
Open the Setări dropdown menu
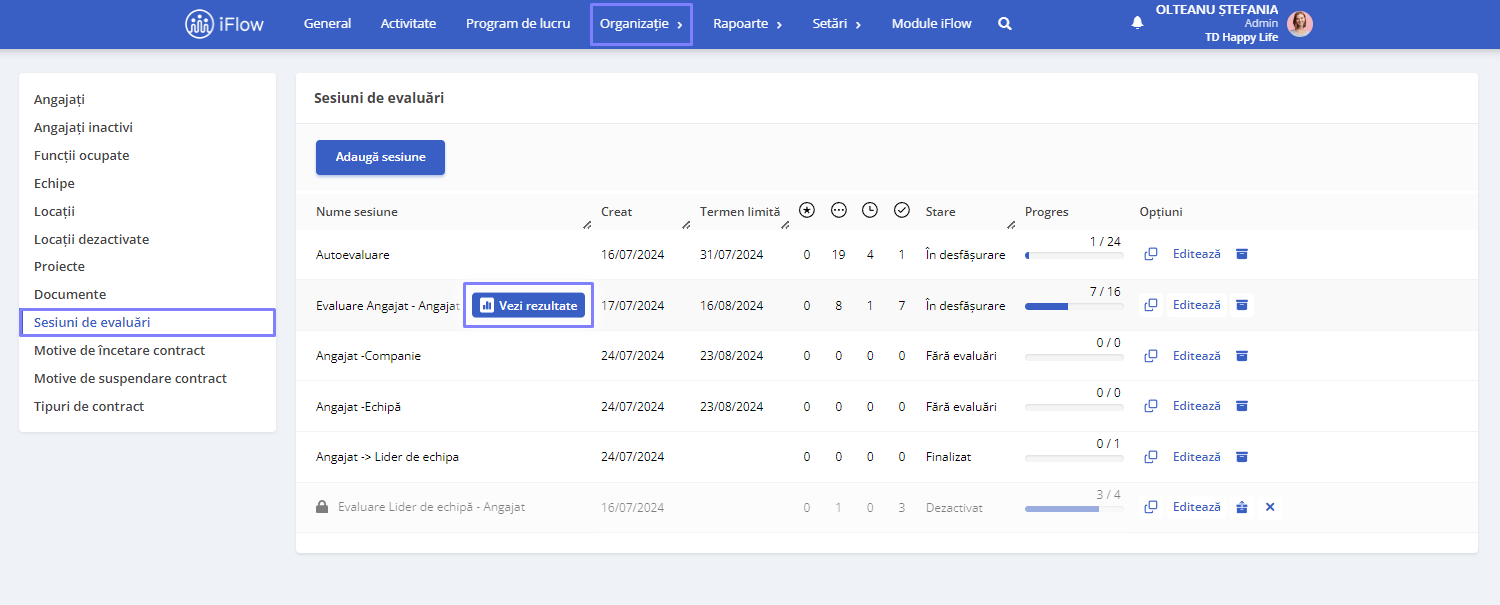click(836, 24)
